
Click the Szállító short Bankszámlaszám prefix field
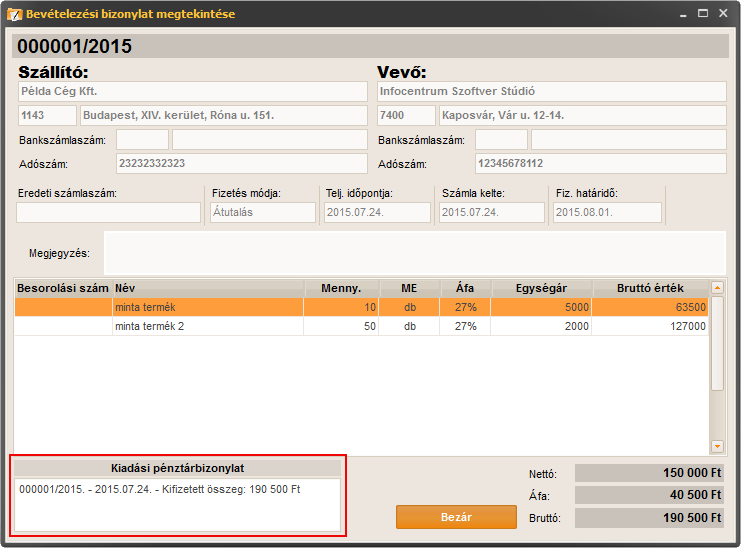(142, 140)
